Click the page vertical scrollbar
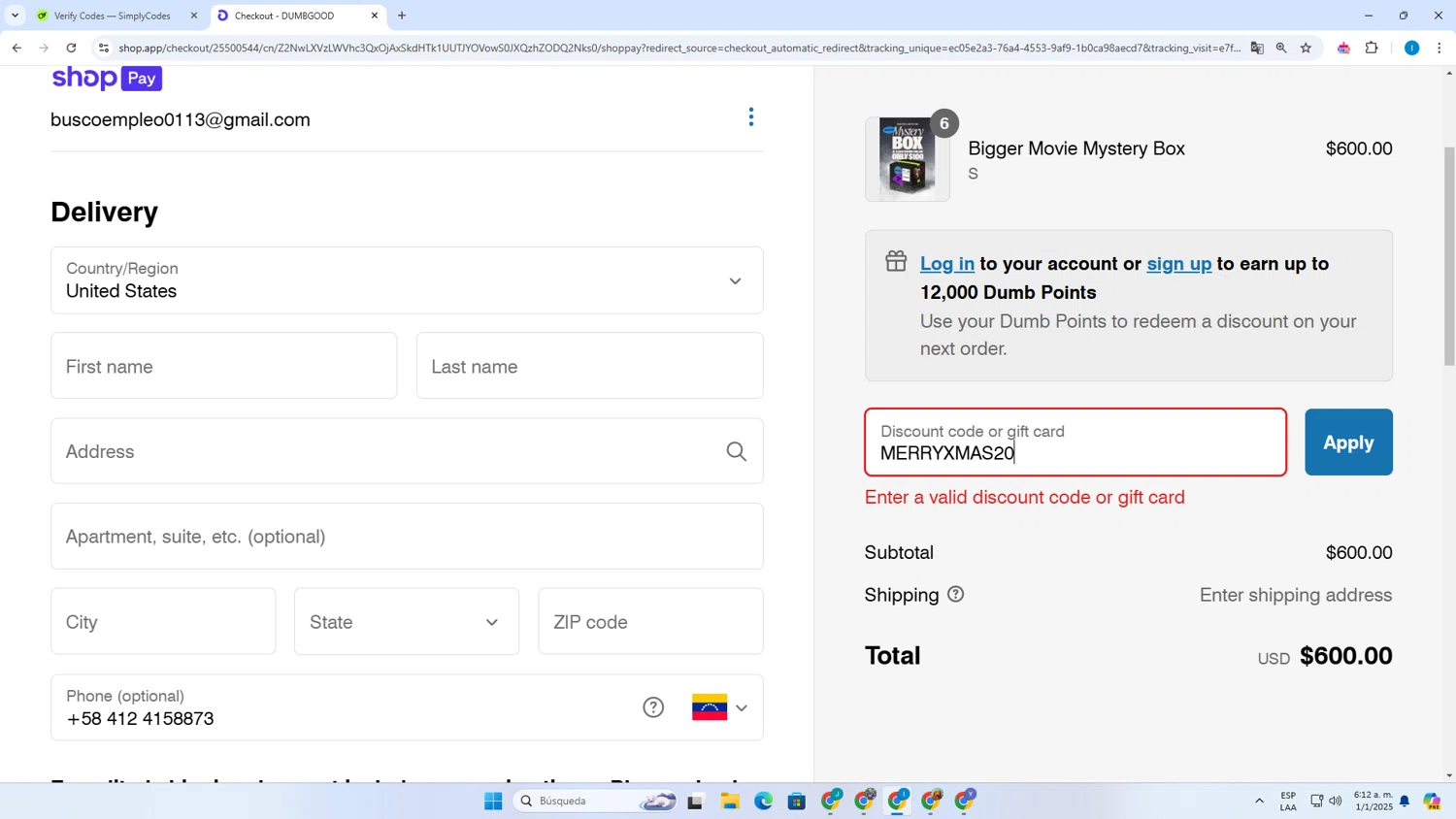Image resolution: width=1456 pixels, height=819 pixels. tap(1449, 256)
